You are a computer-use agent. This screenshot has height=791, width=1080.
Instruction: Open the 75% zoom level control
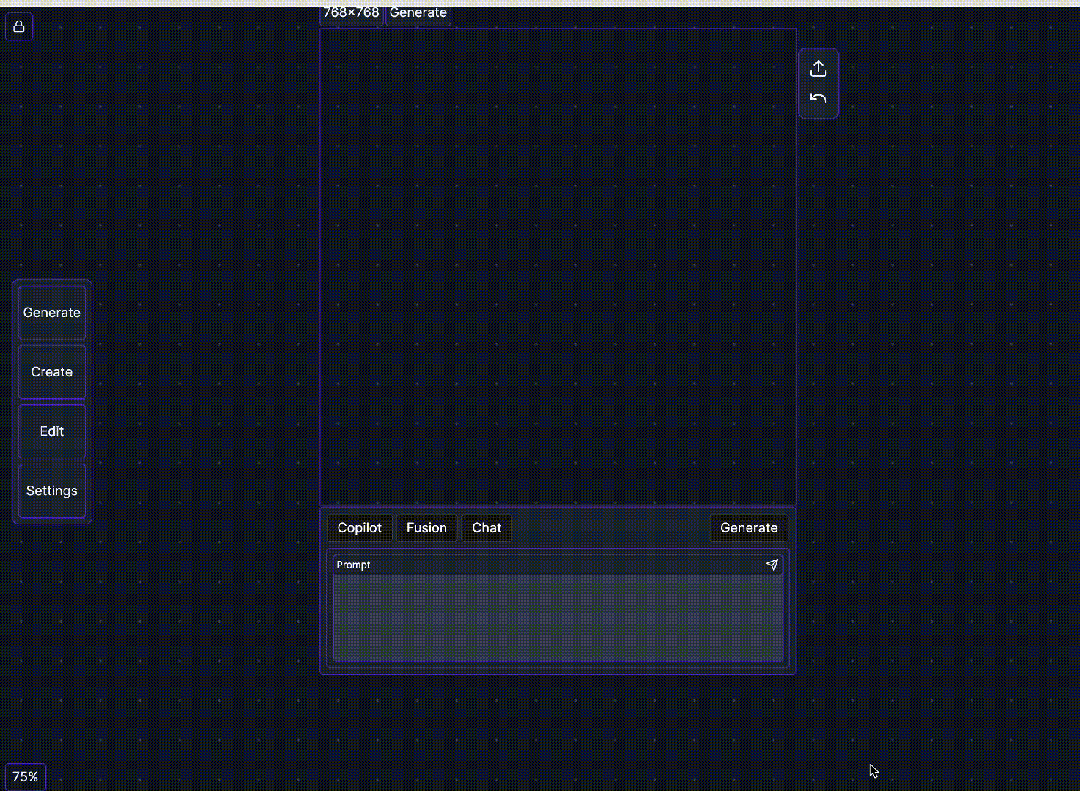[x=25, y=777]
